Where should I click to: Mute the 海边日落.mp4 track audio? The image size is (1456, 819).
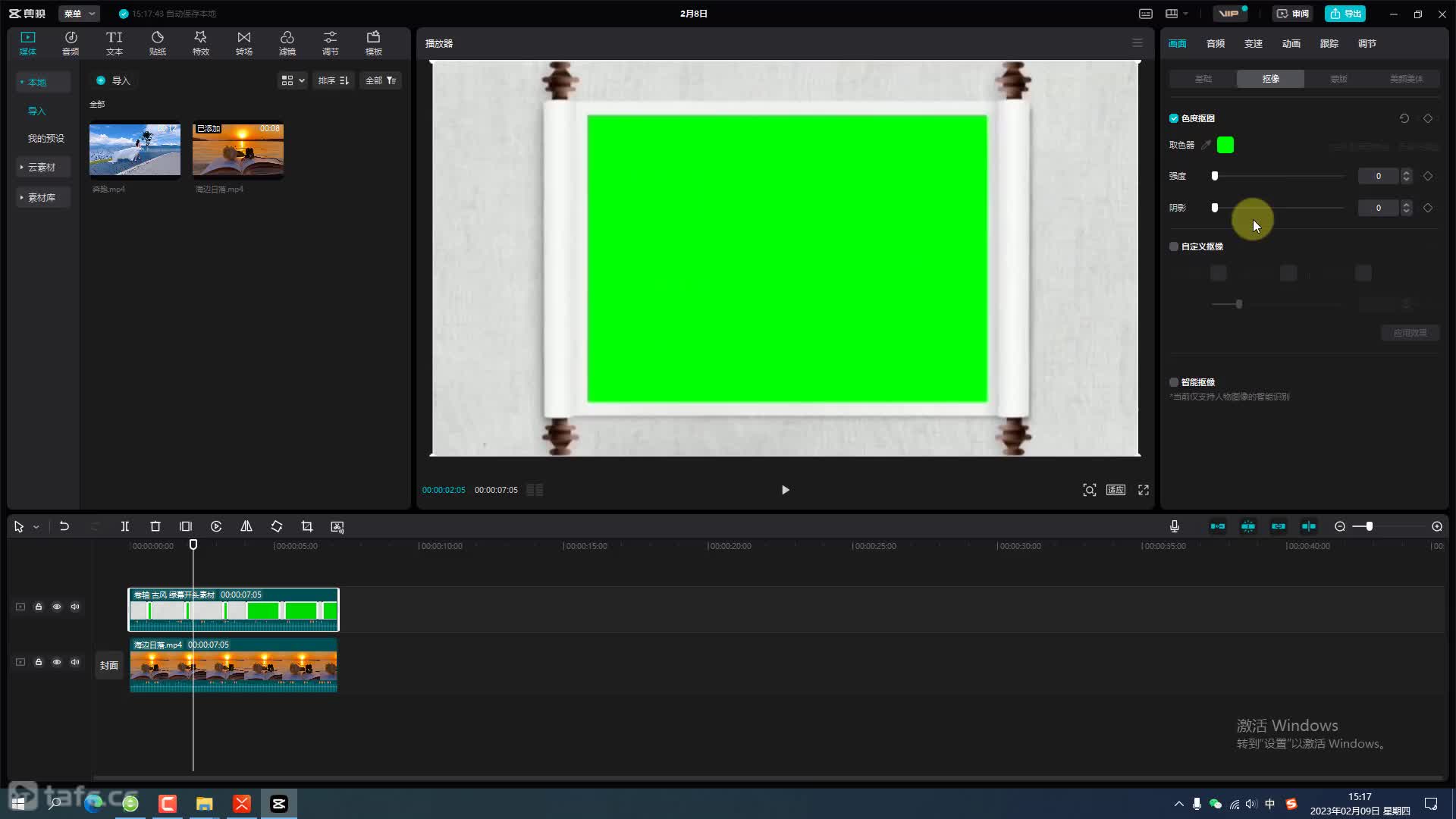(x=75, y=662)
